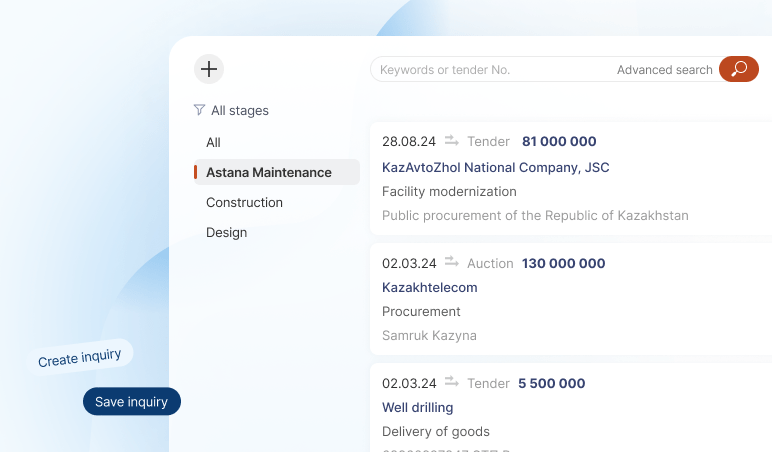Click the funnel filter icon
772x452 pixels.
point(199,110)
